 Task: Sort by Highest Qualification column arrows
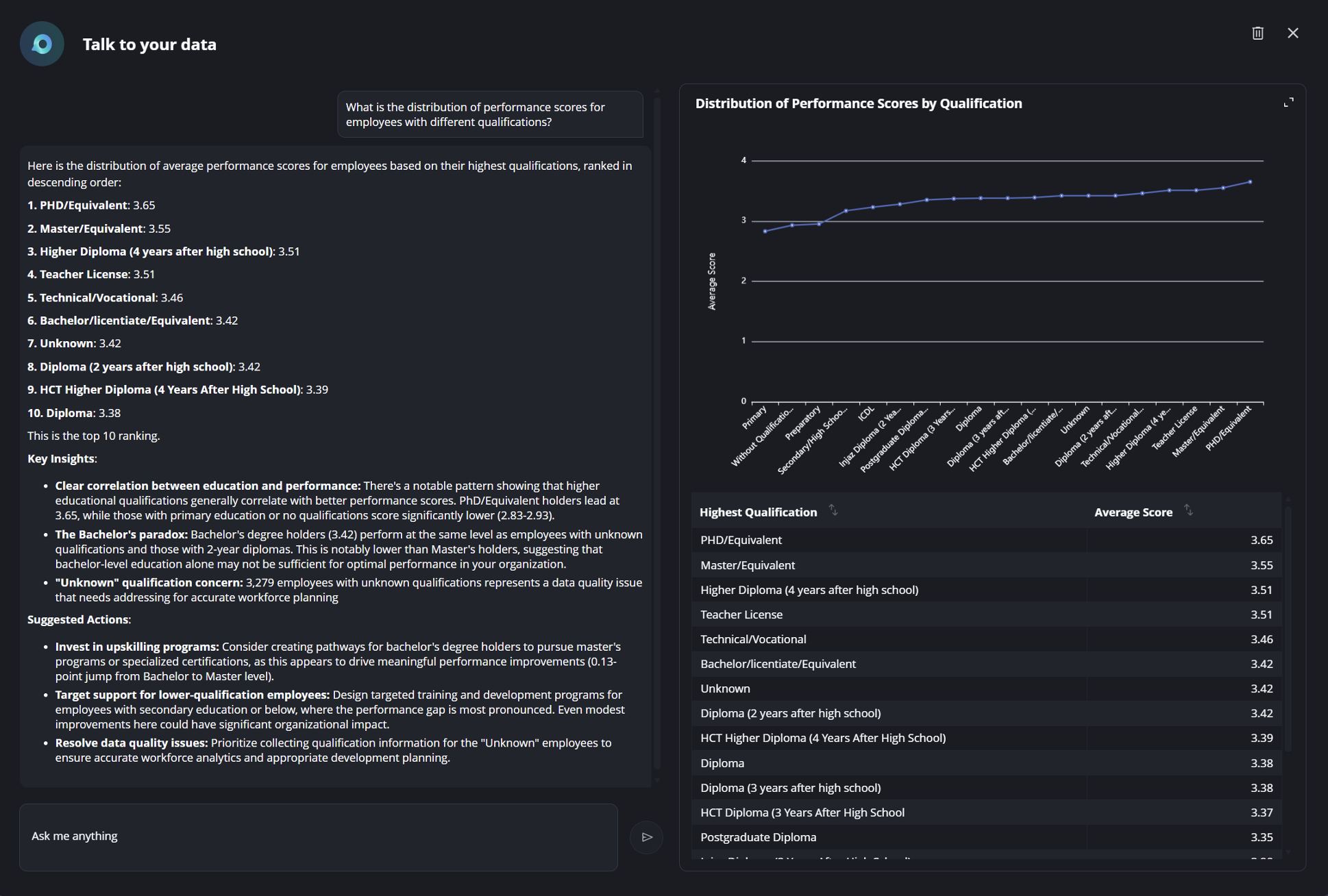tap(833, 510)
